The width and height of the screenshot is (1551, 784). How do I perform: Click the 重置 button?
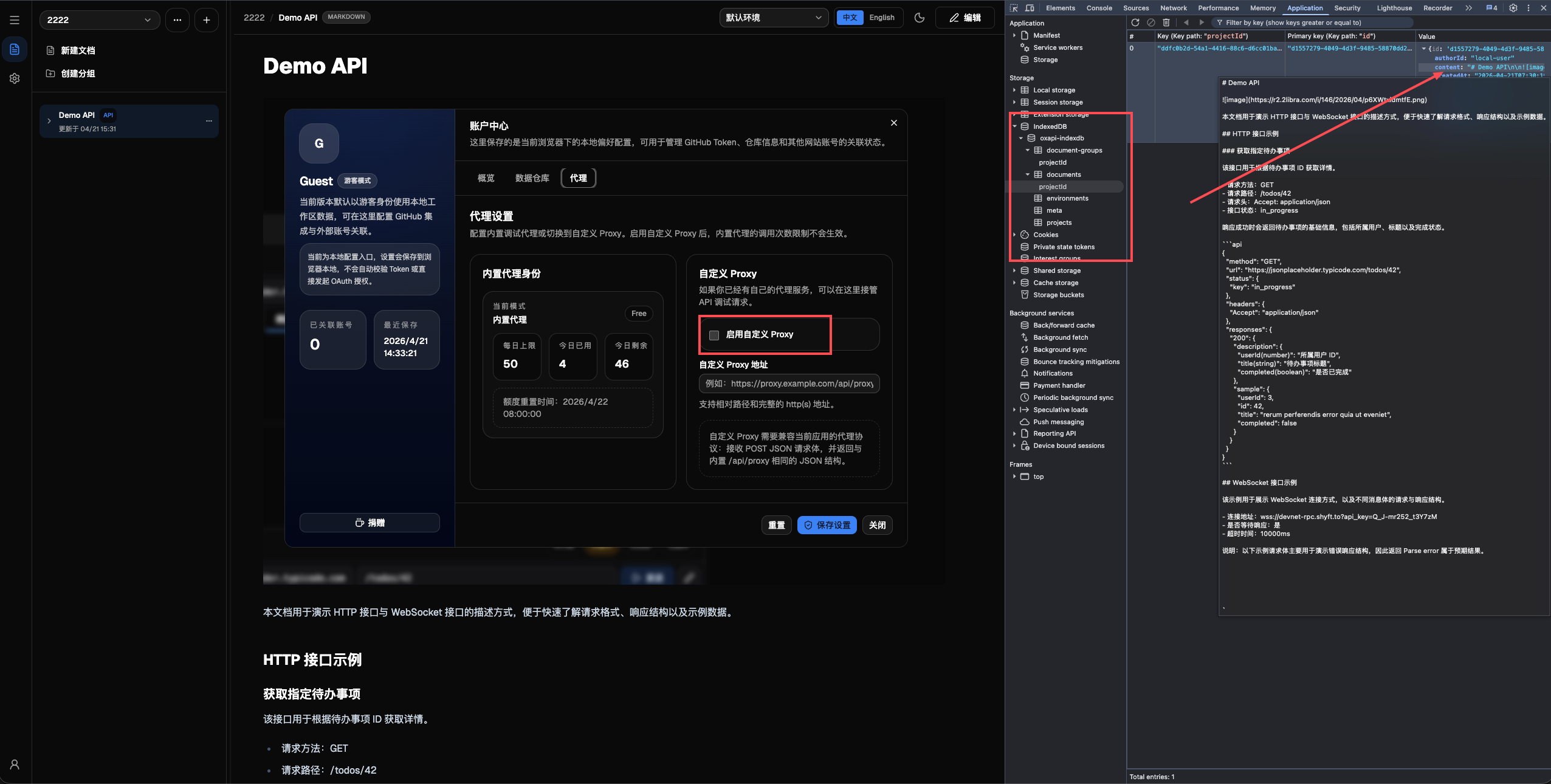coord(777,525)
